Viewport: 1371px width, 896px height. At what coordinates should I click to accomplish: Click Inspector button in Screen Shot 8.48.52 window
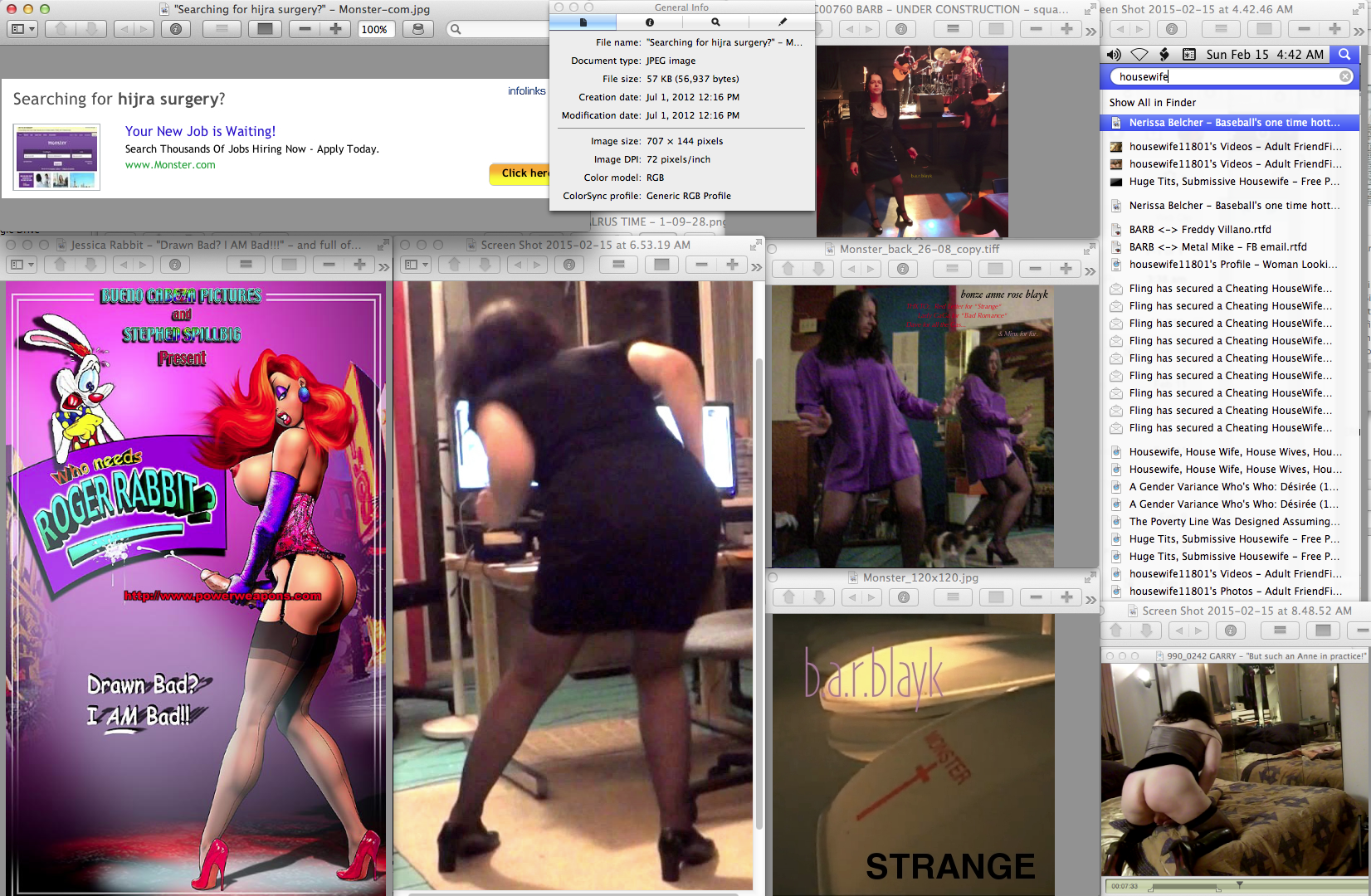[x=1231, y=631]
